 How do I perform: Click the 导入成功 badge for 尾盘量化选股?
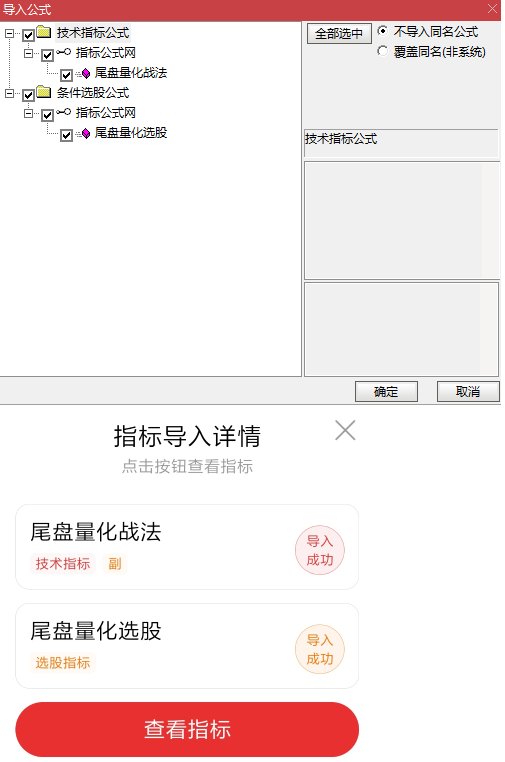(x=320, y=649)
